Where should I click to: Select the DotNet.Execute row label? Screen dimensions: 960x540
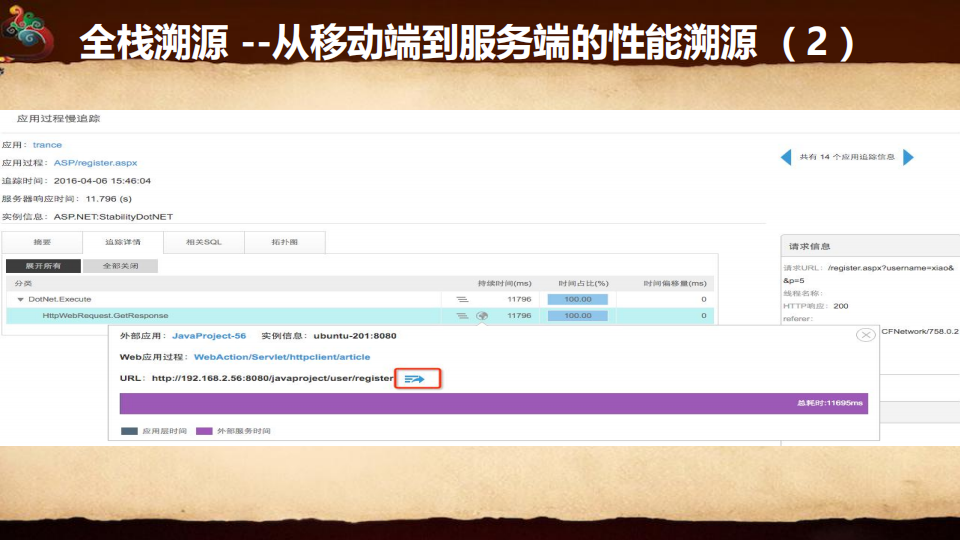coord(59,299)
